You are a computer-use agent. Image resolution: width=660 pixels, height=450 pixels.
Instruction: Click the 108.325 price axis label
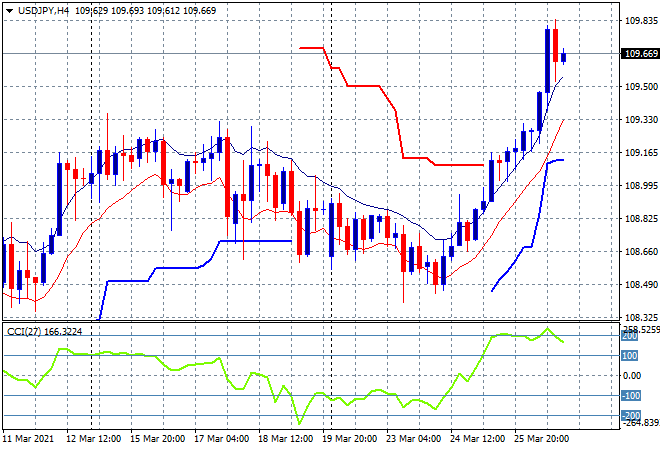coord(641,317)
